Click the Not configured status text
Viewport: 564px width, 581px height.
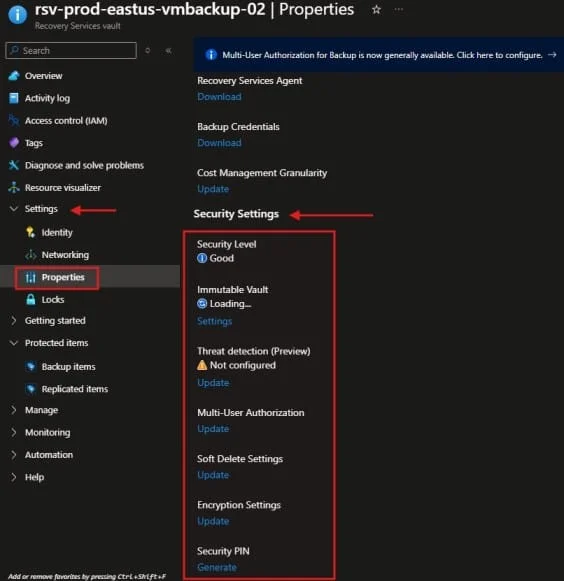pos(243,365)
